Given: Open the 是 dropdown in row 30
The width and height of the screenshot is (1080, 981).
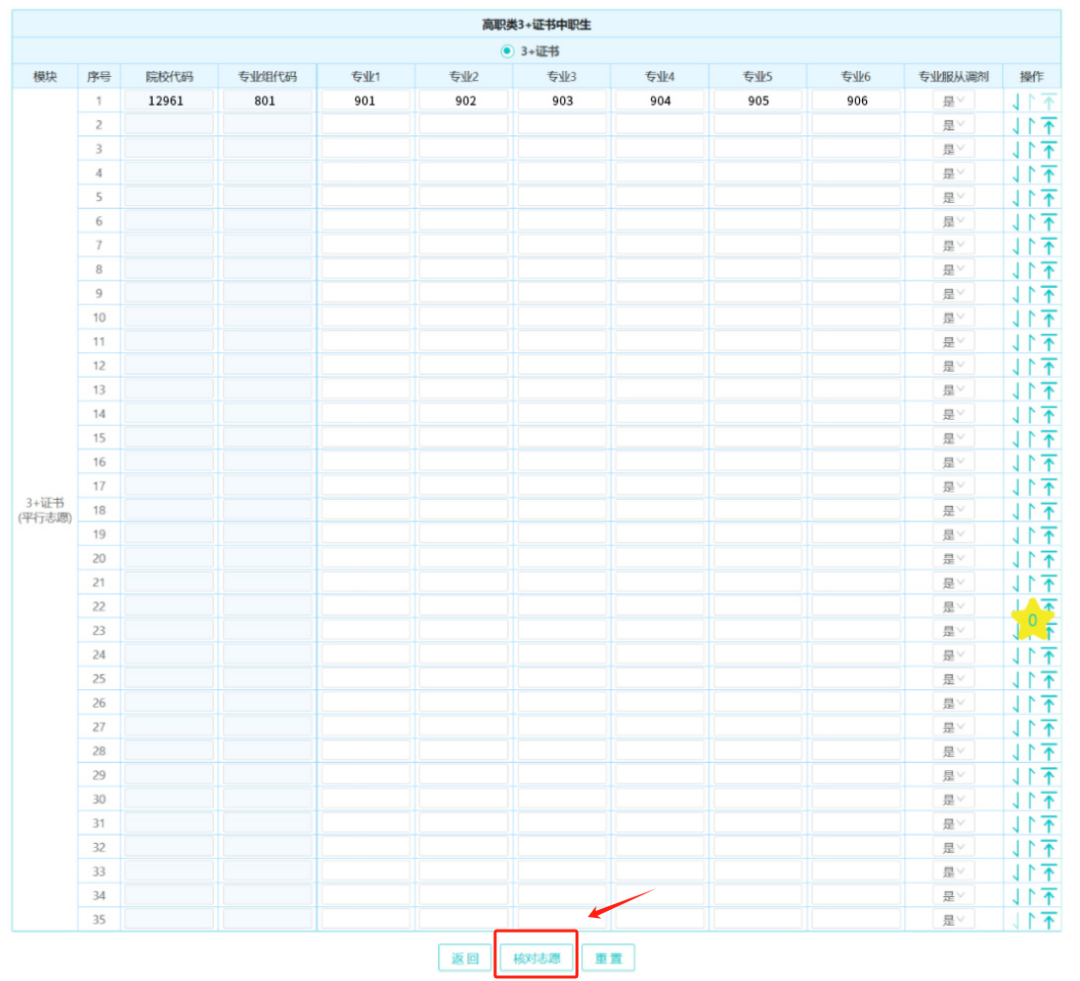Looking at the screenshot, I should point(953,799).
